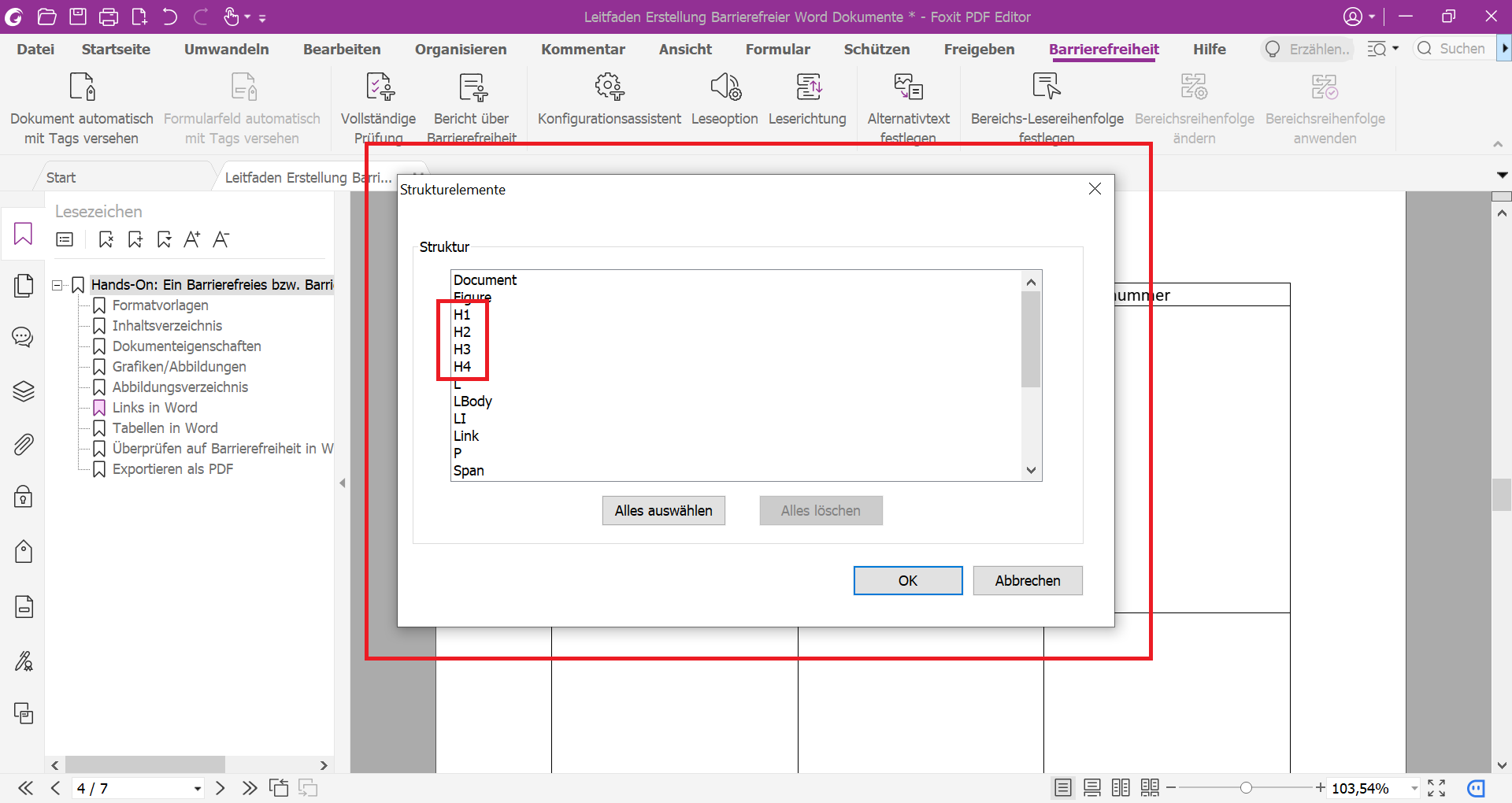The image size is (1512, 803).
Task: Click the save icon in title bar
Action: (77, 17)
